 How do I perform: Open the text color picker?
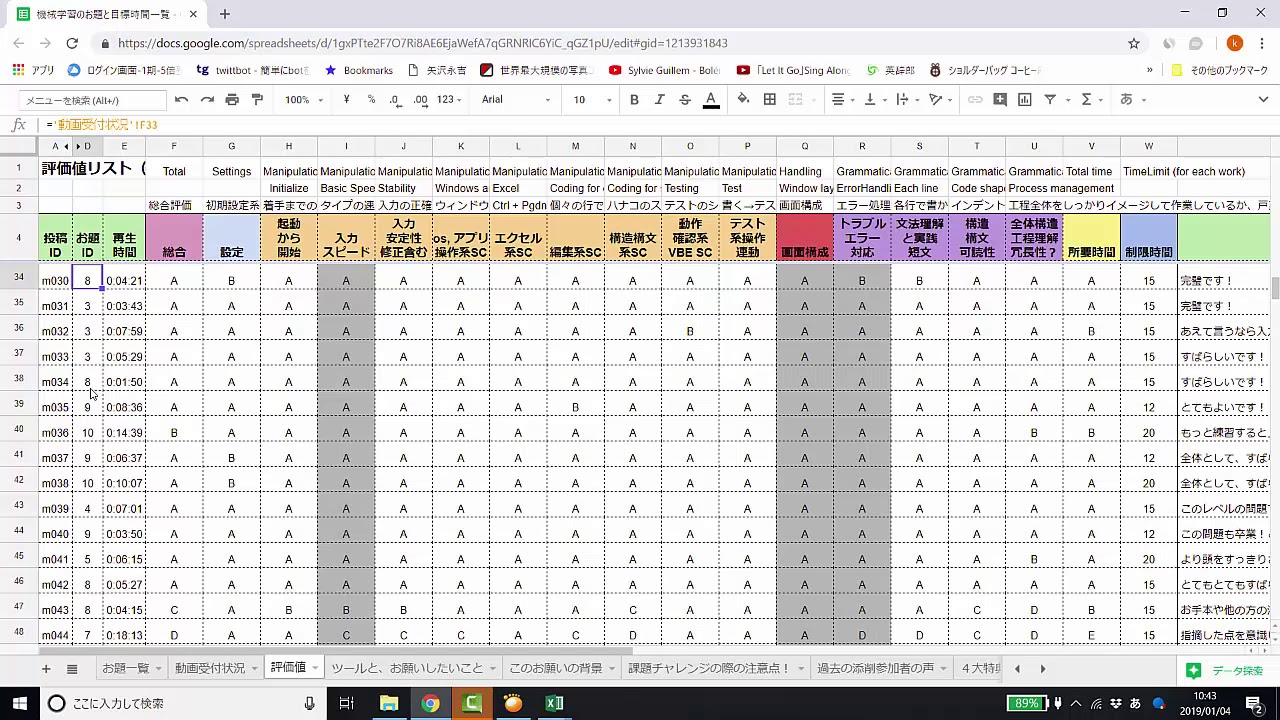coord(711,100)
